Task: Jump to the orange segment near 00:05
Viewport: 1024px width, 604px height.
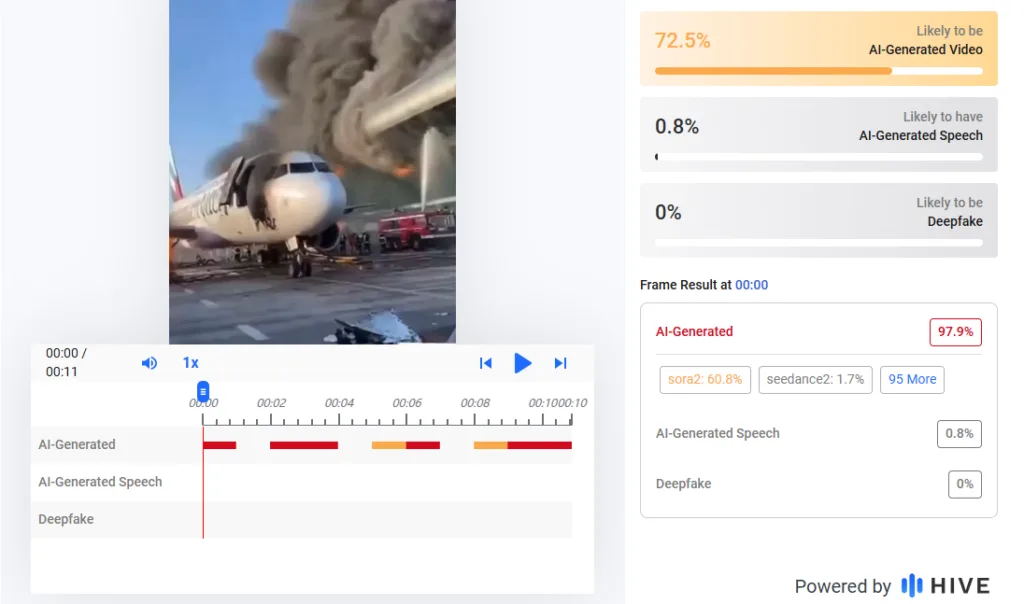Action: point(389,445)
